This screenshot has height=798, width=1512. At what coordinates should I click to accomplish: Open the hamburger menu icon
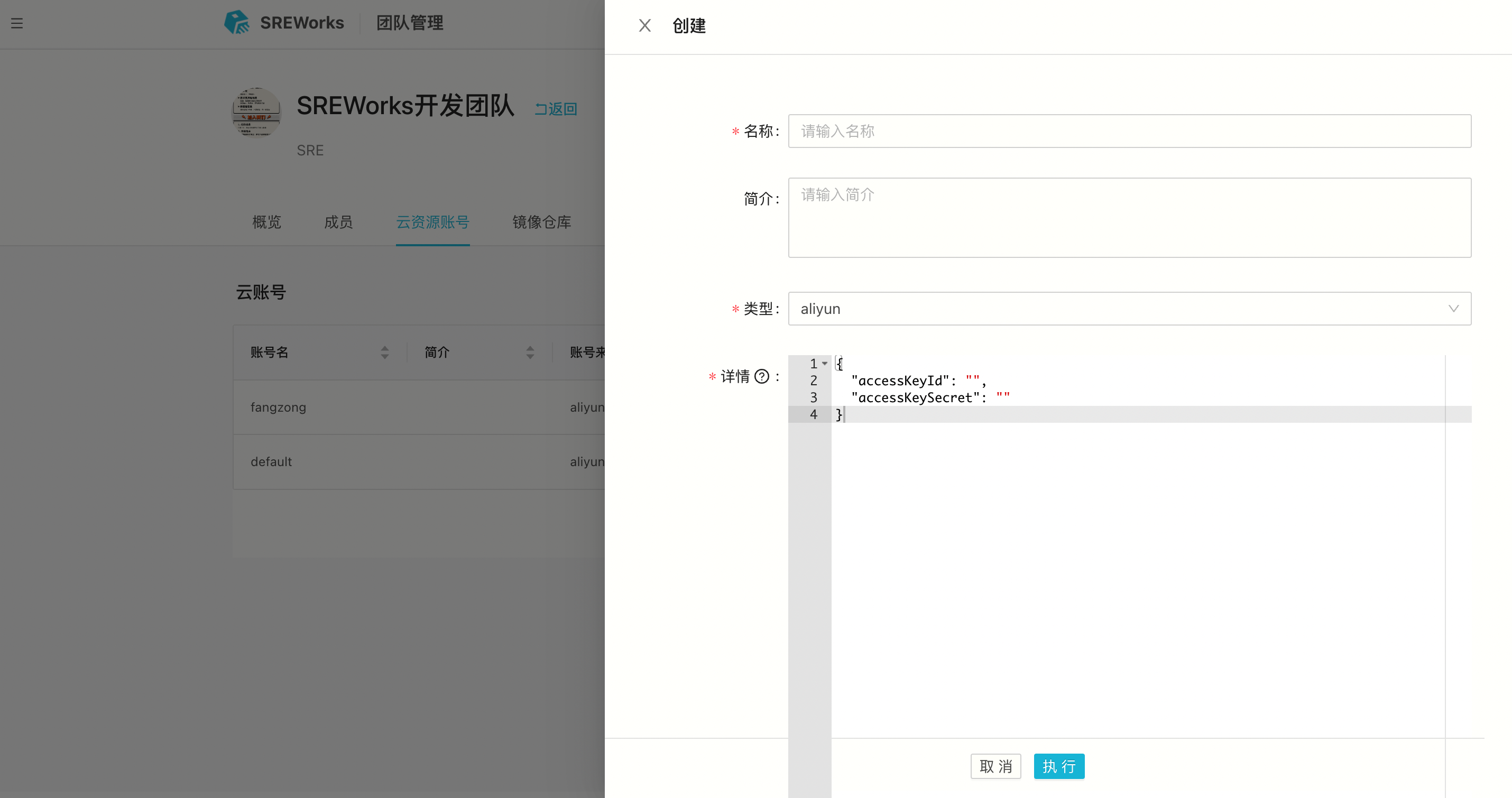click(x=17, y=23)
